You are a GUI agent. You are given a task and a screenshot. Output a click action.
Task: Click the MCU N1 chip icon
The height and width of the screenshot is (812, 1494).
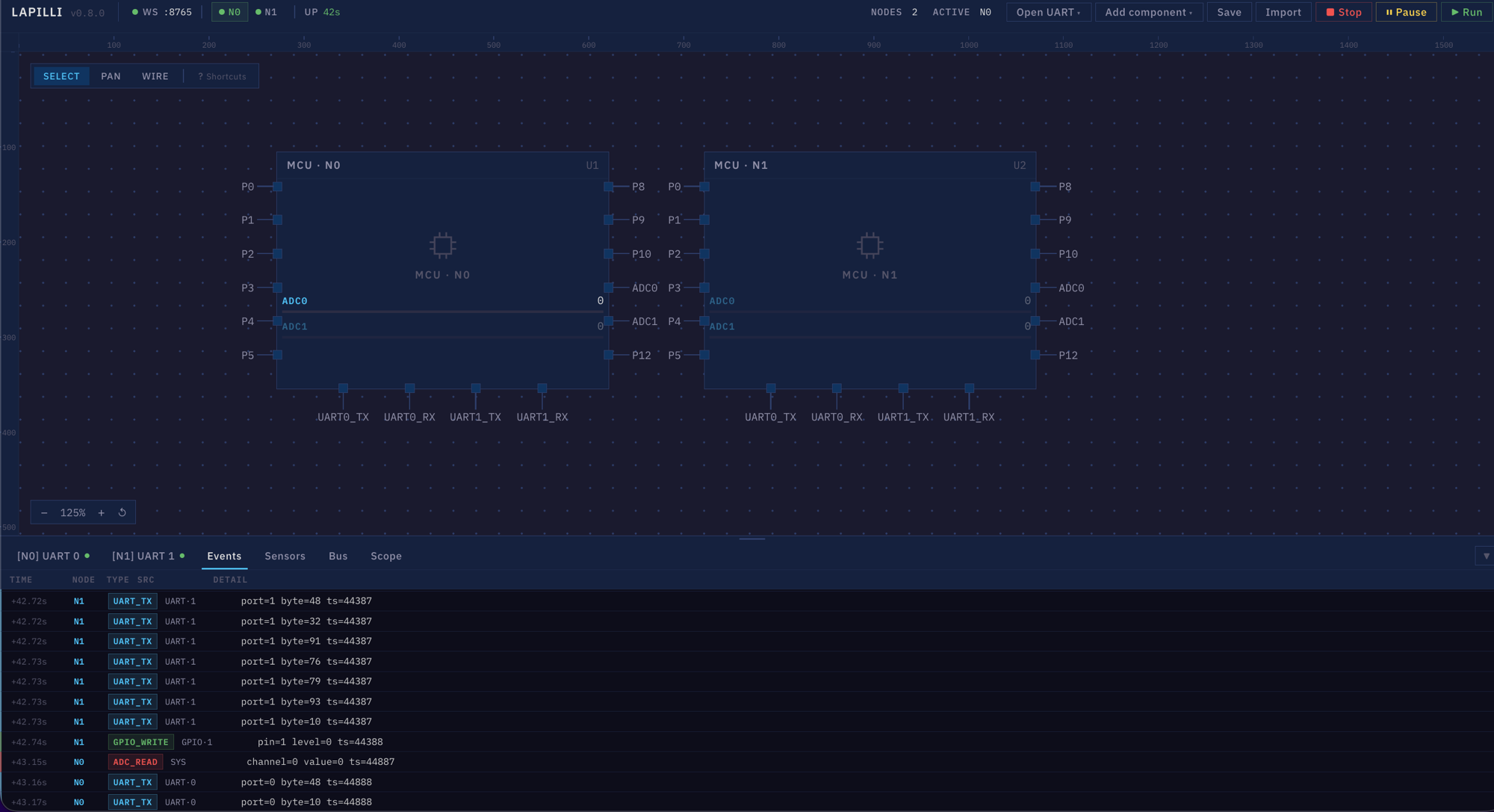point(870,245)
